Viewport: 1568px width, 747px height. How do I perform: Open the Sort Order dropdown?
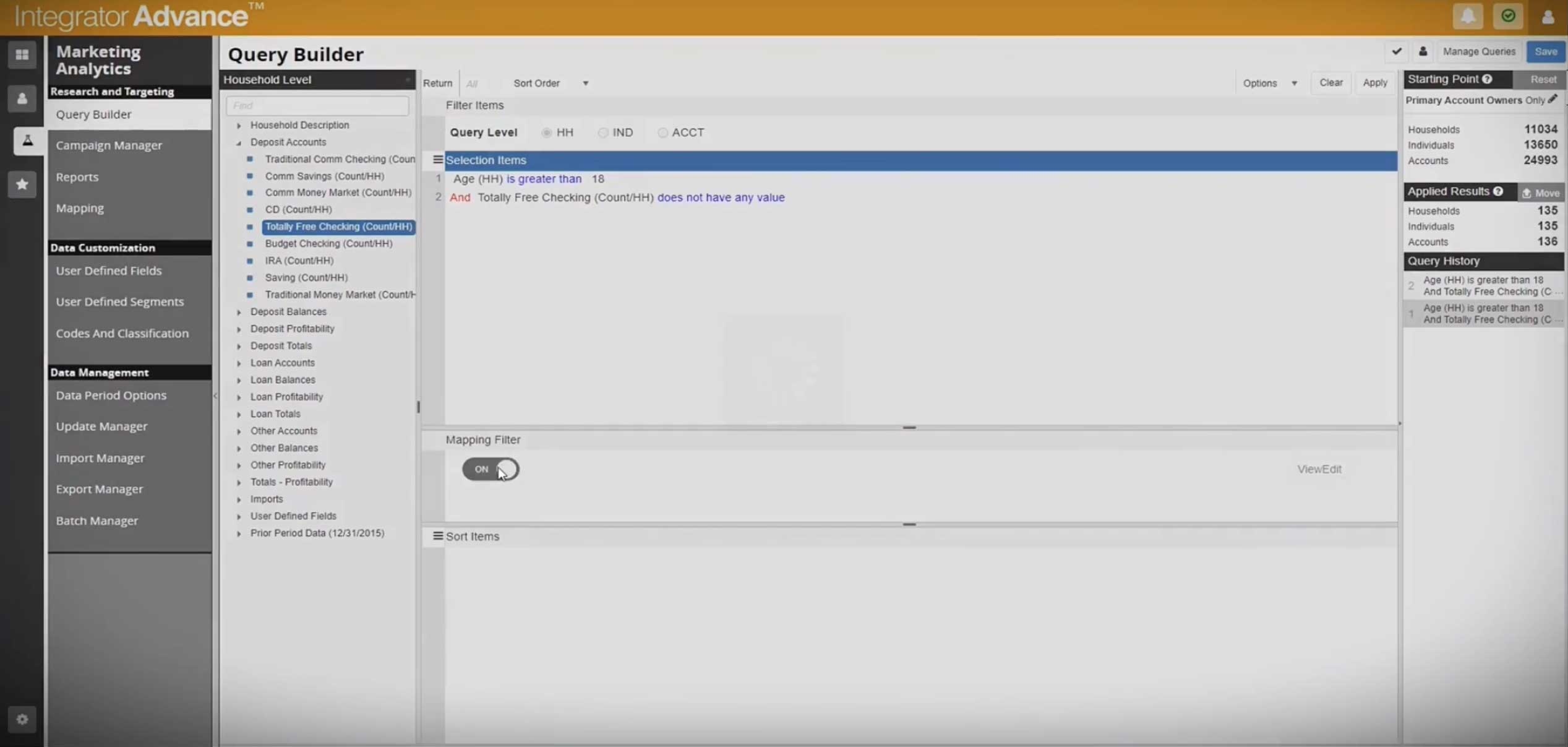585,84
